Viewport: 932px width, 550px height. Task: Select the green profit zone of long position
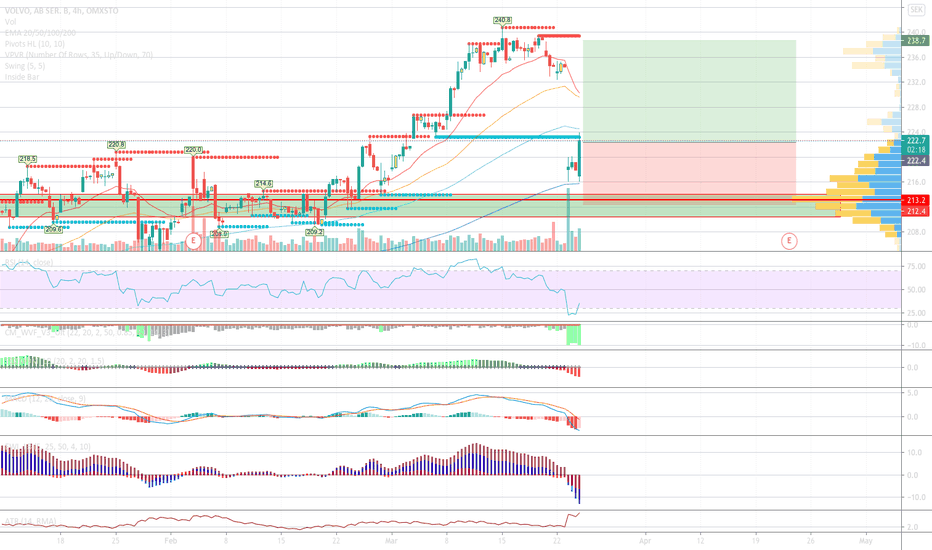click(x=689, y=91)
